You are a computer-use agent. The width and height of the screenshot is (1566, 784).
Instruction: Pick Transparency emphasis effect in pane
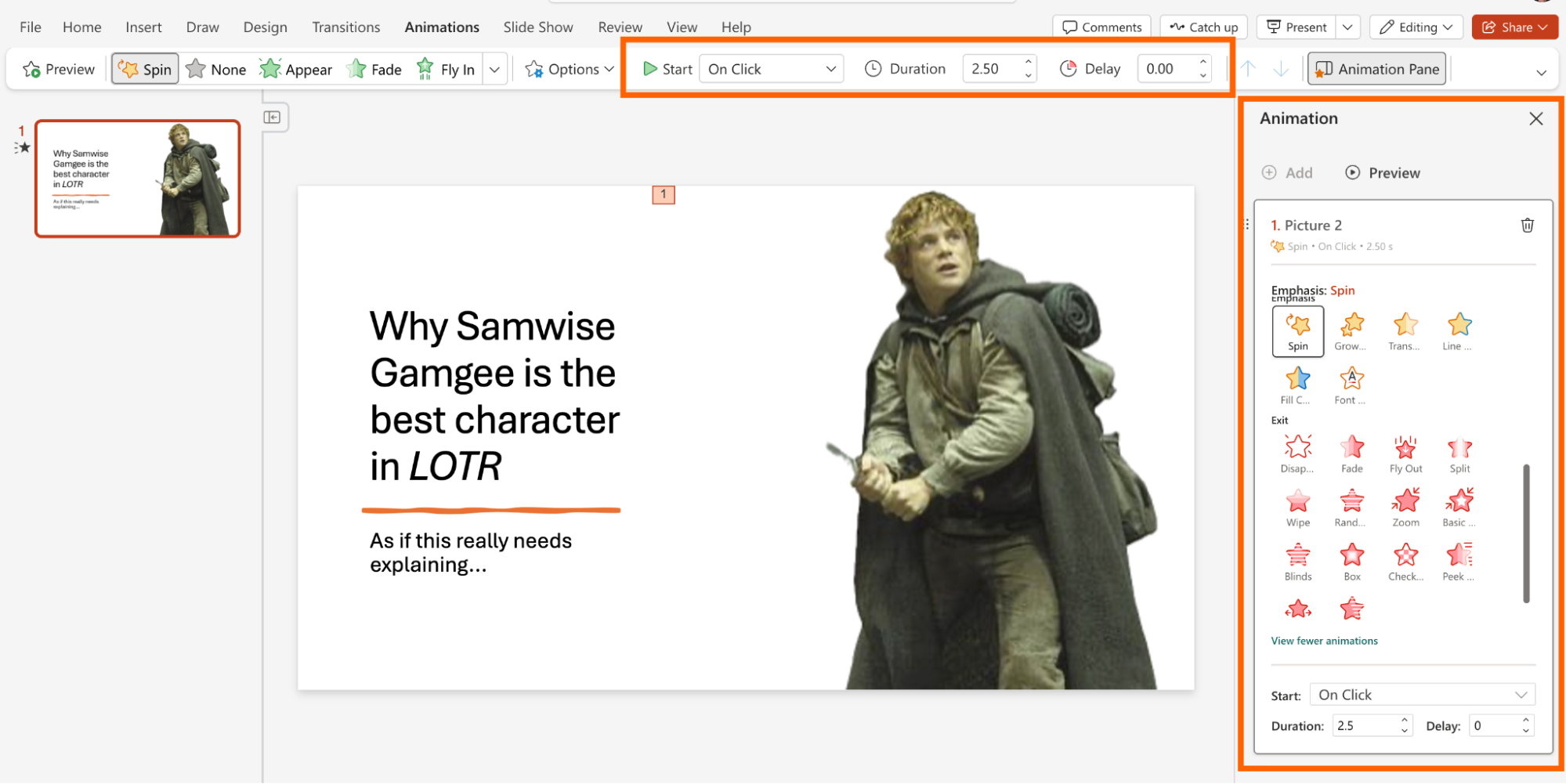1405,332
